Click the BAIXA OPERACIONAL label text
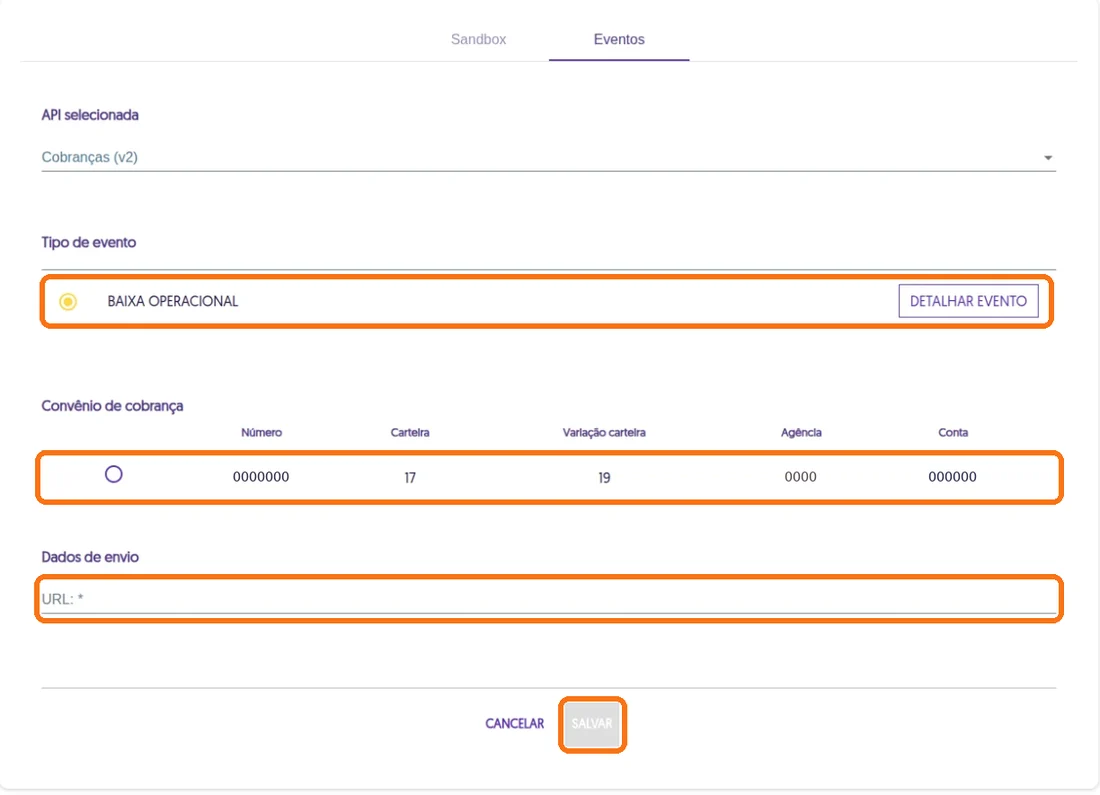Screen dimensions: 1100x795 173,301
